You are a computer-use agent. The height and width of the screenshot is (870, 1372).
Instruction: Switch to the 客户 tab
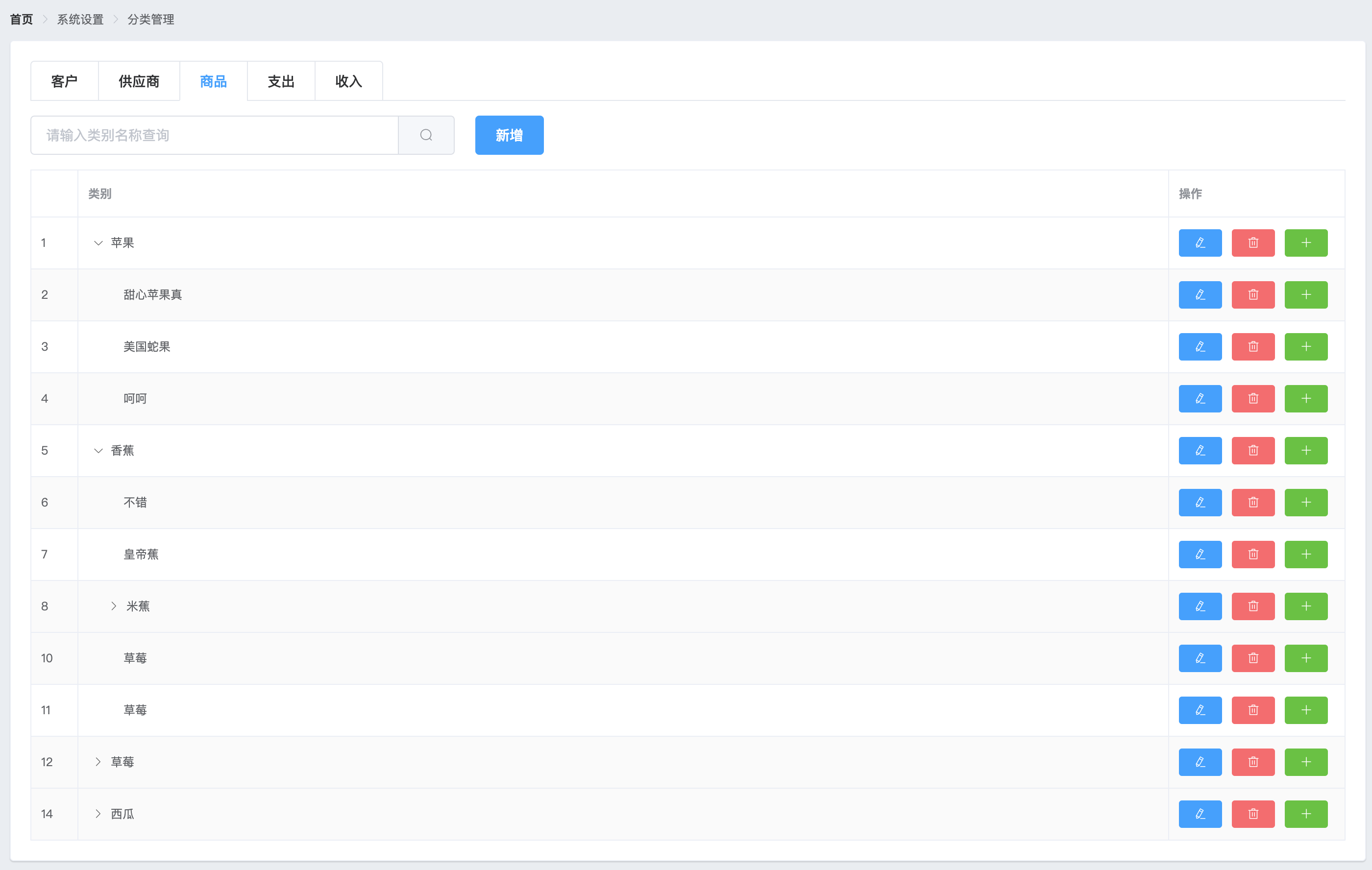click(64, 81)
